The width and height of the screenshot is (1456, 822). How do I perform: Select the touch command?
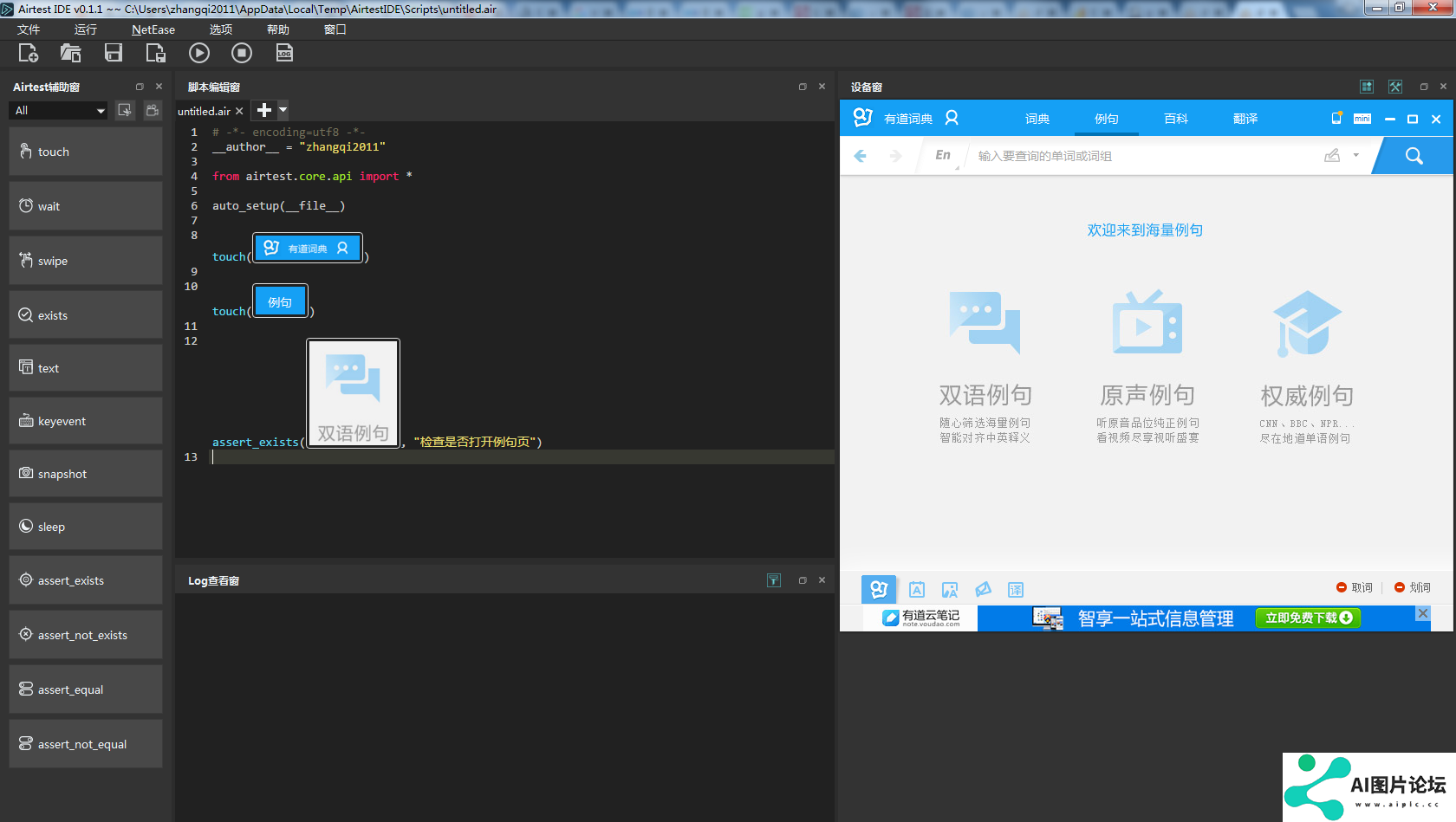(86, 152)
